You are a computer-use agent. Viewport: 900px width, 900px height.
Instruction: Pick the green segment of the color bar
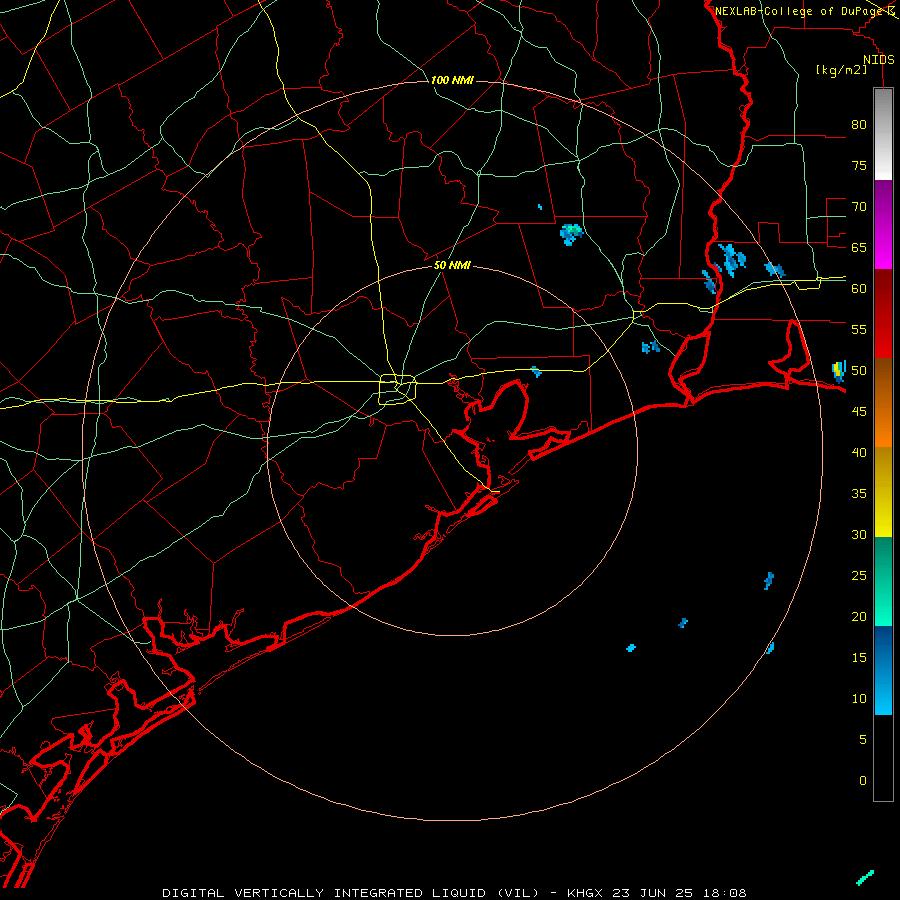point(883,581)
